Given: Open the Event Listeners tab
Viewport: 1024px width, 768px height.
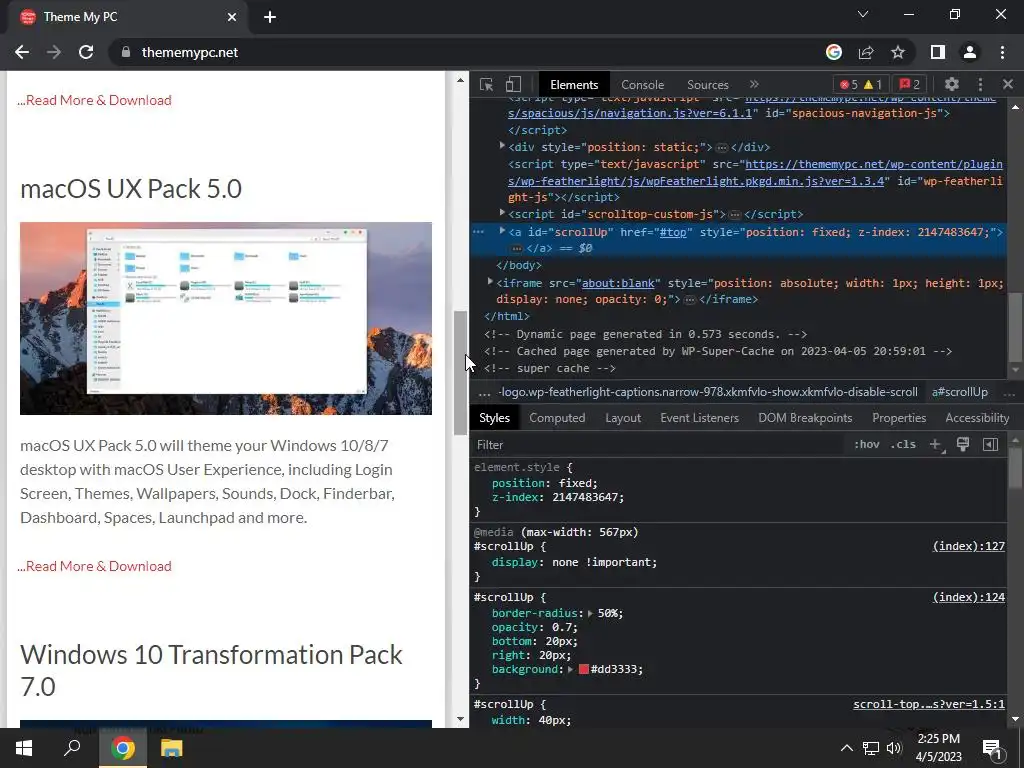Looking at the screenshot, I should [699, 418].
